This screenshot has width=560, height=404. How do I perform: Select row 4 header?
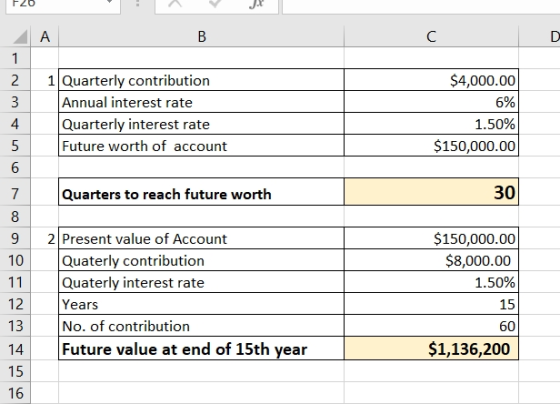(15, 124)
